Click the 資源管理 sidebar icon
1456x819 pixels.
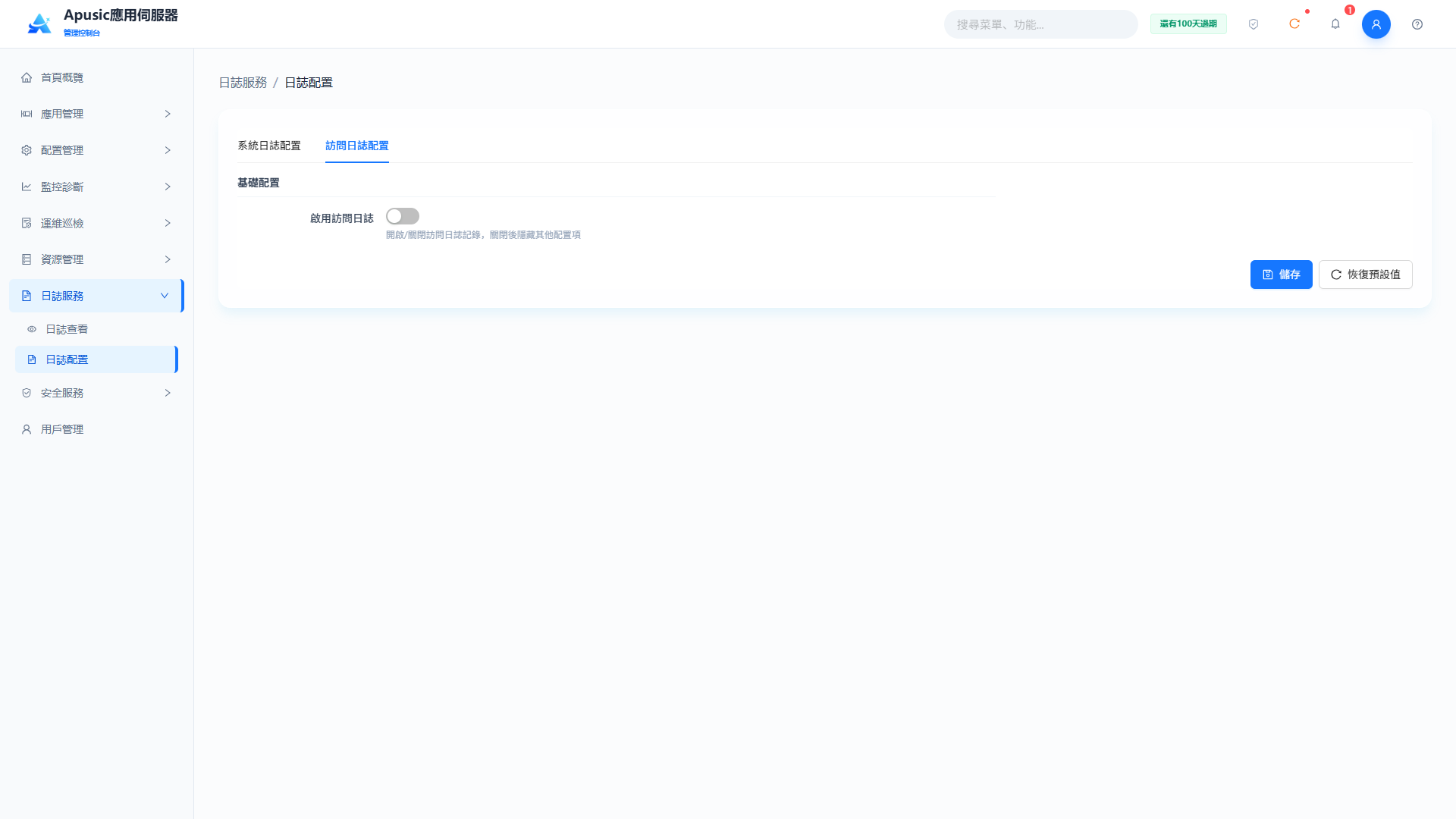point(27,259)
